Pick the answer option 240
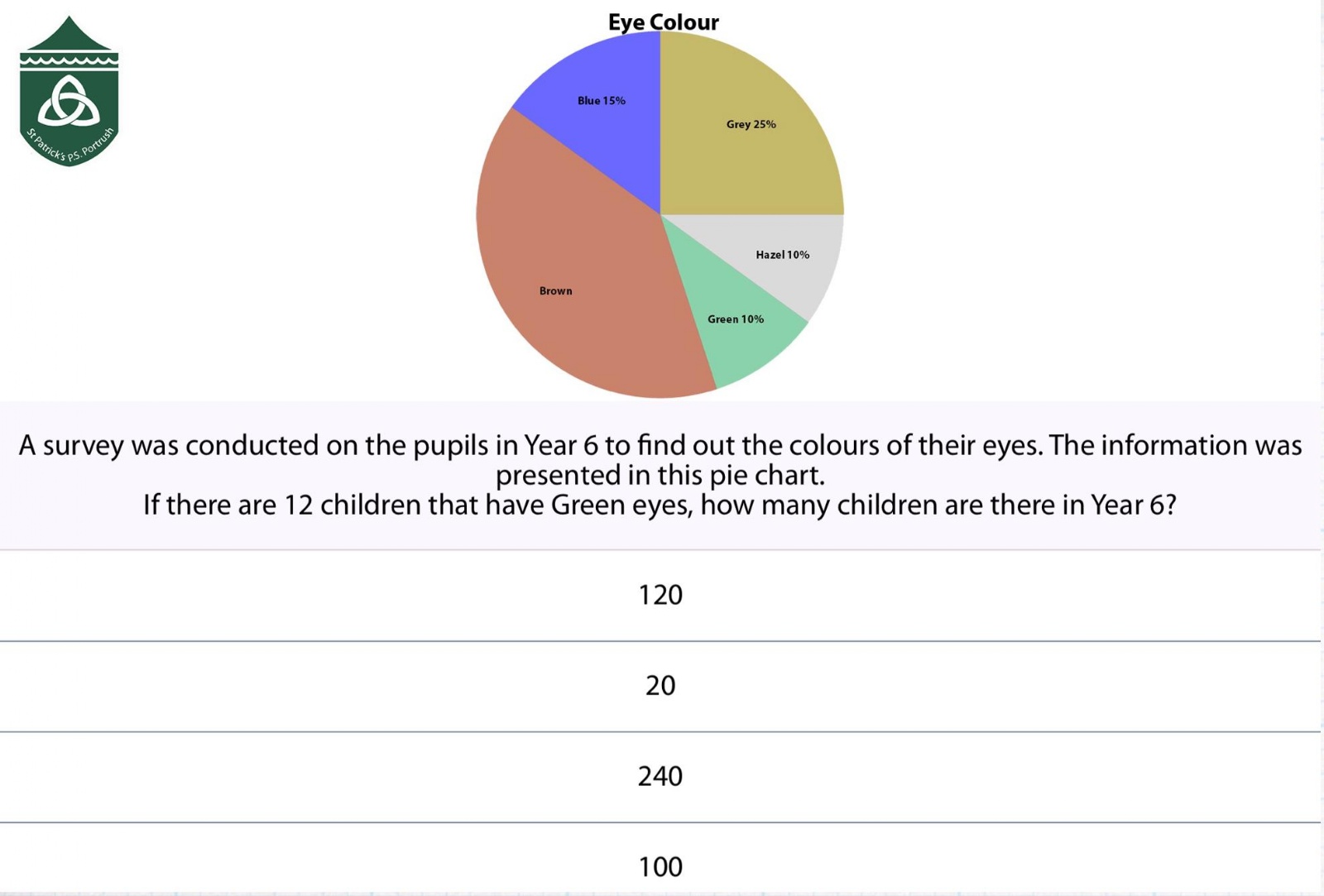 pyautogui.click(x=660, y=777)
